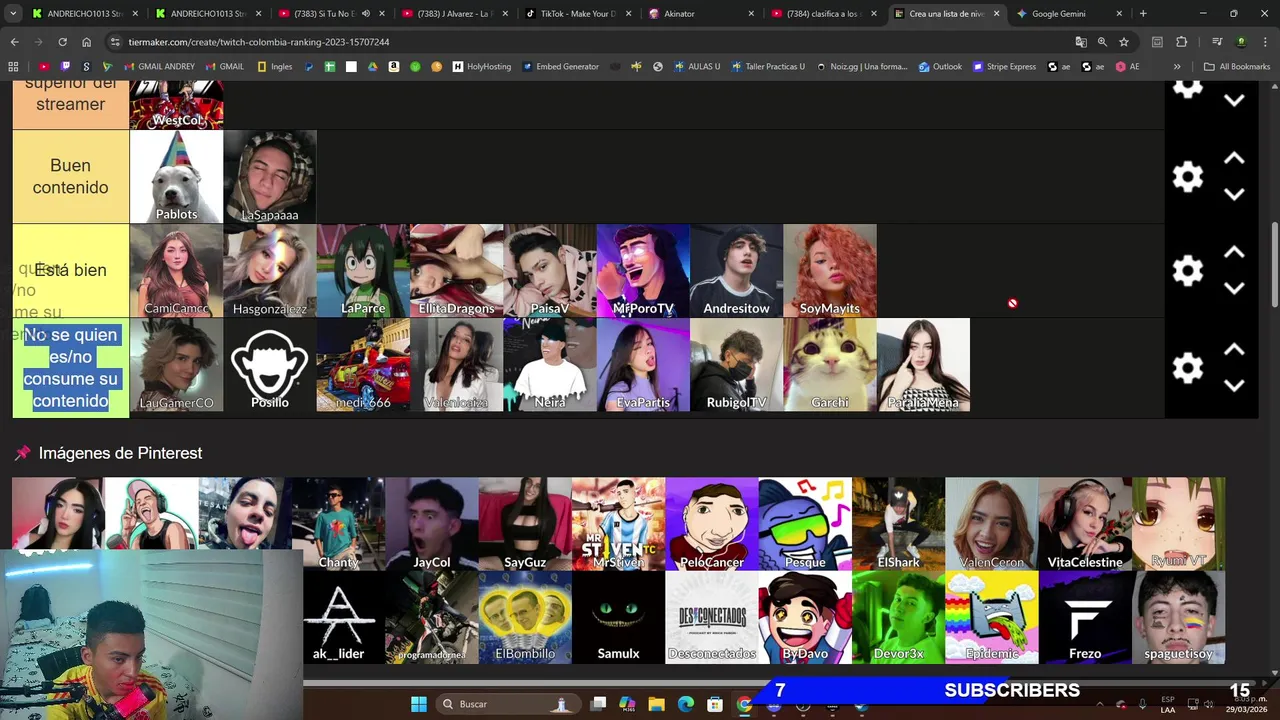1280x720 pixels.
Task: Expand hidden bookmarks overflow chevron
Action: 1177,67
